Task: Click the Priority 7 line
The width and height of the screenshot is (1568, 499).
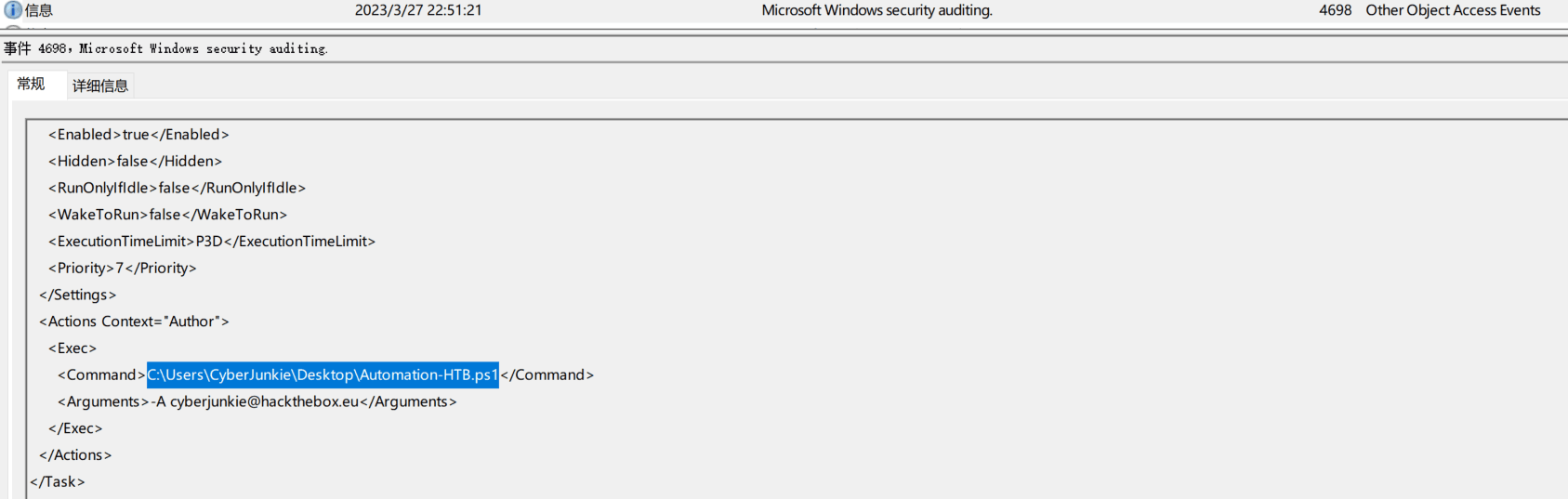Action: pos(122,269)
